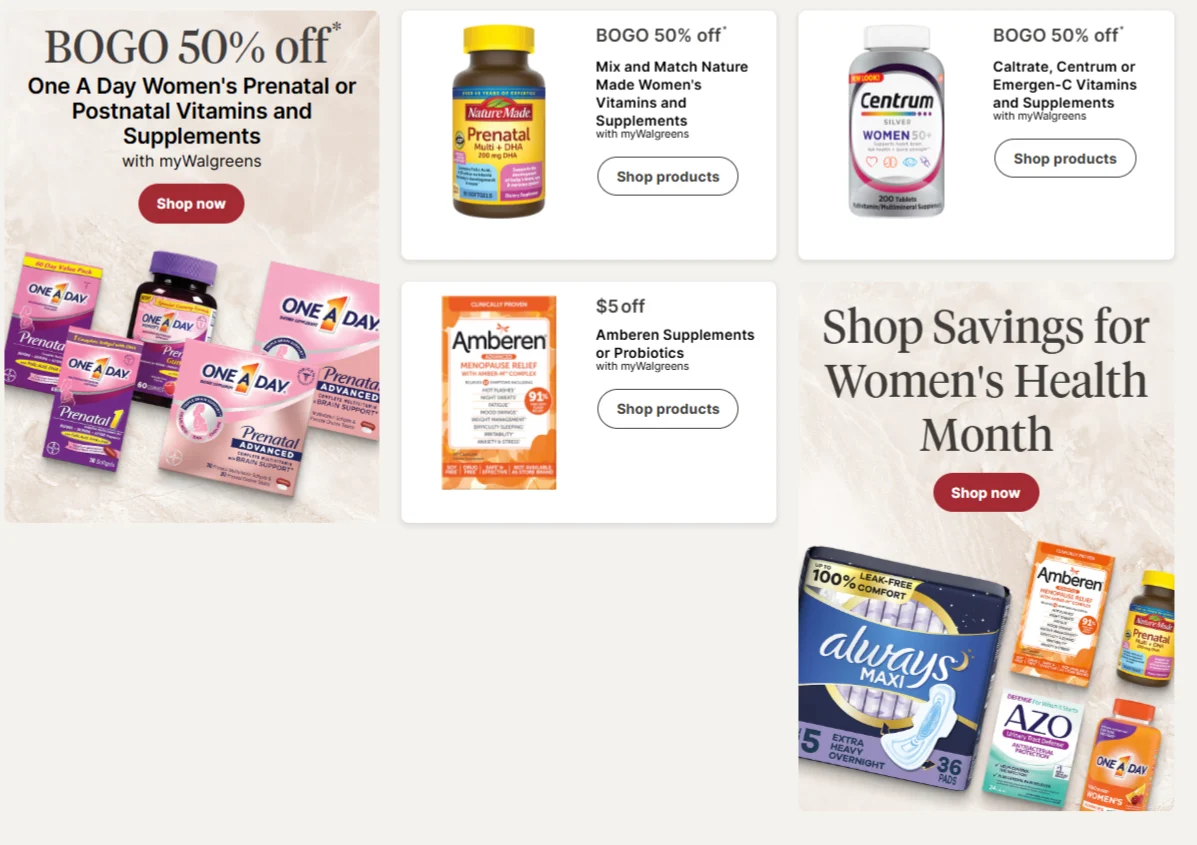Click the Nature Made Prenatal bottle image

point(498,121)
